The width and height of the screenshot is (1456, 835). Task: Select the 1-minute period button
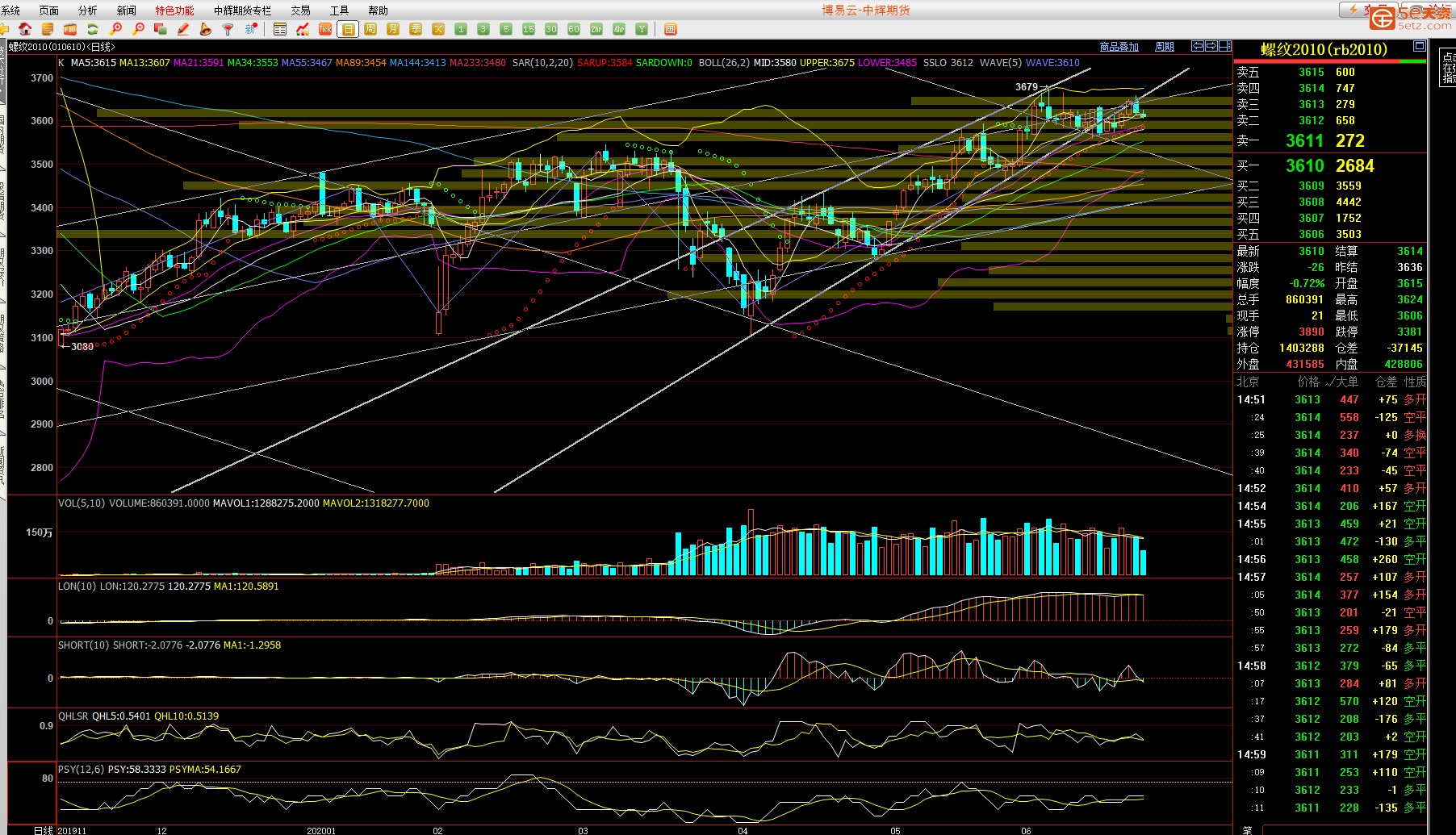pyautogui.click(x=461, y=29)
